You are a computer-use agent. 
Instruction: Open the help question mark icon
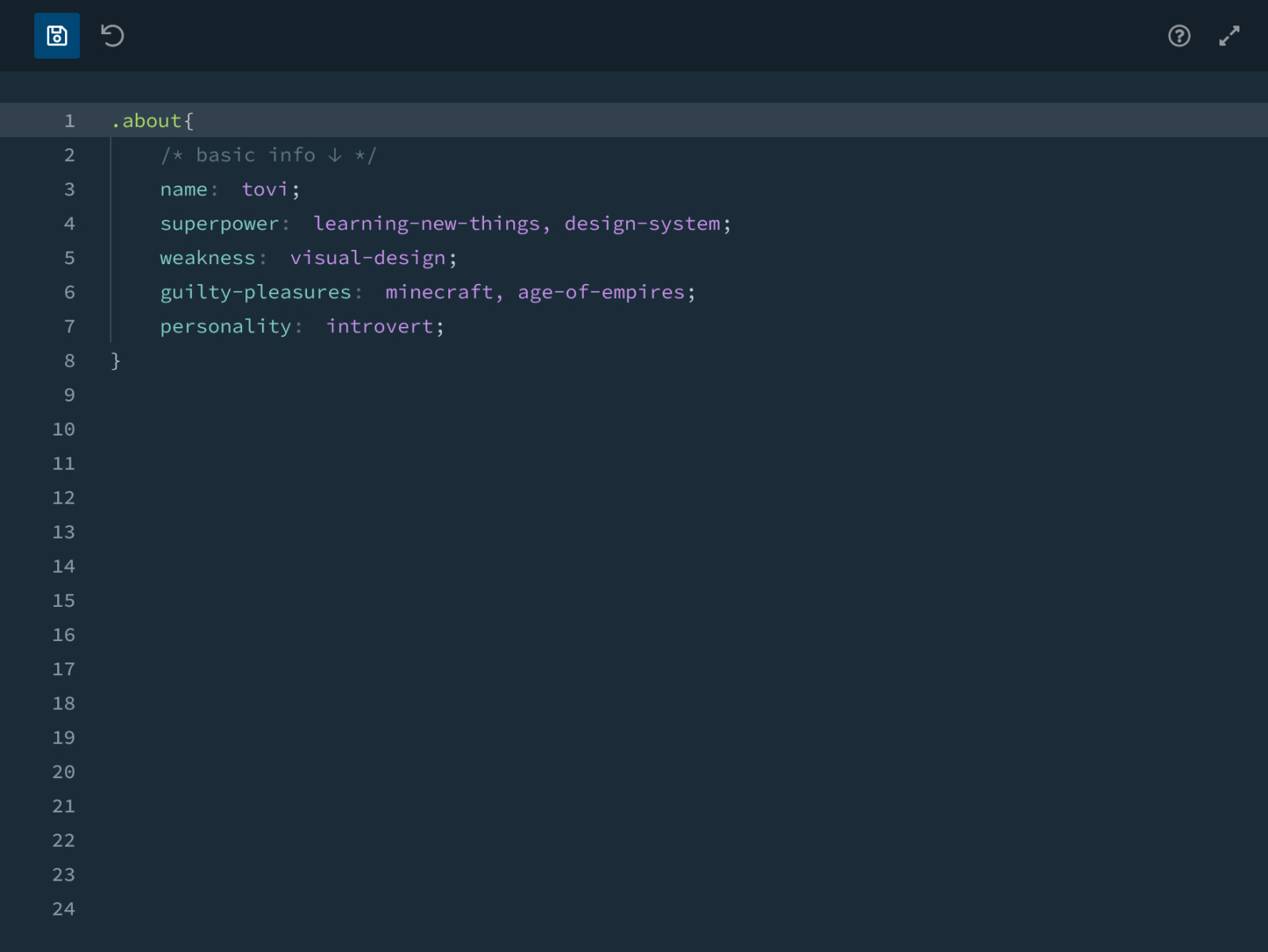click(1179, 36)
